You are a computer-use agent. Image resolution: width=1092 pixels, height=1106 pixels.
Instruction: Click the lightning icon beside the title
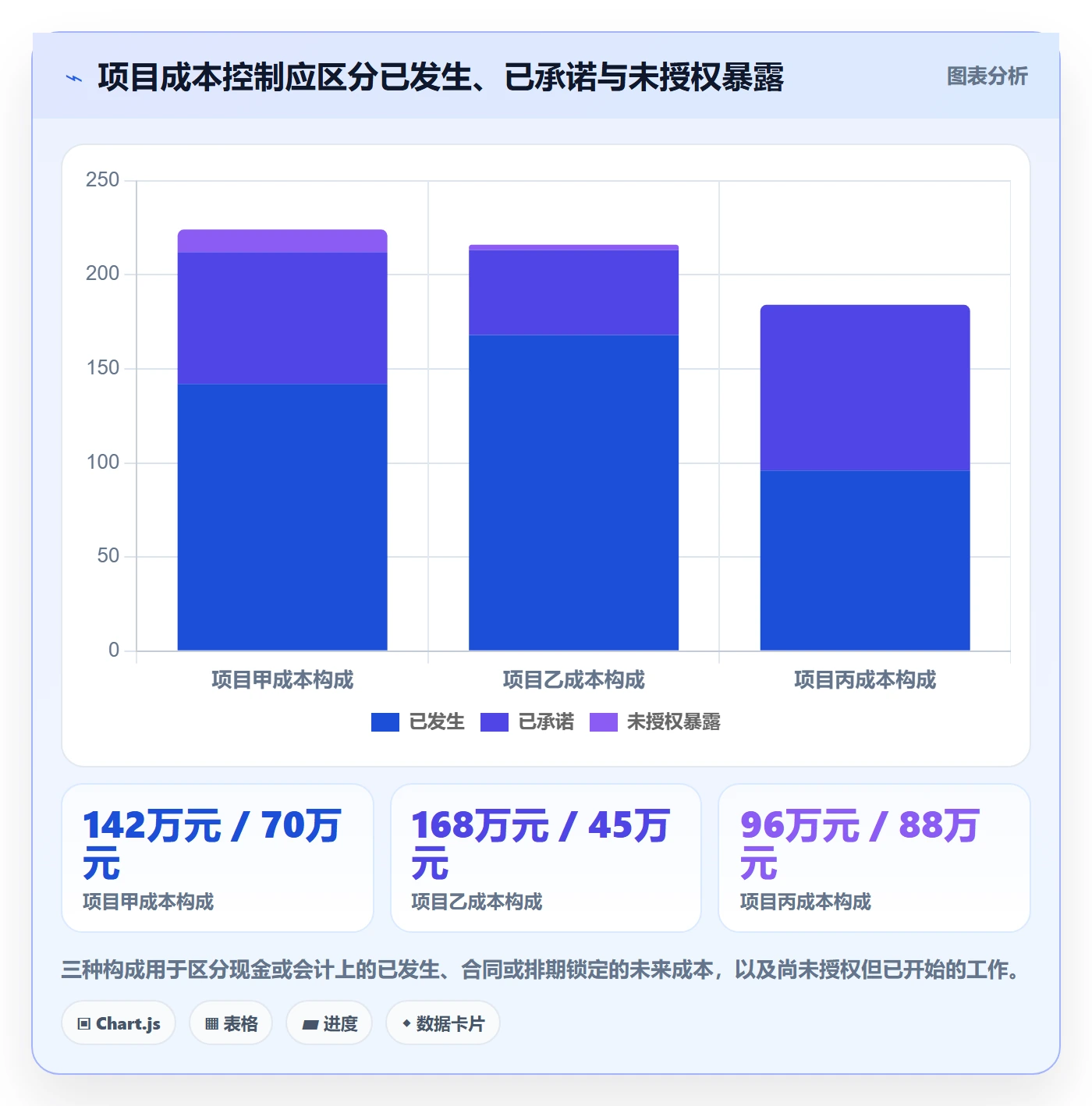click(x=74, y=78)
